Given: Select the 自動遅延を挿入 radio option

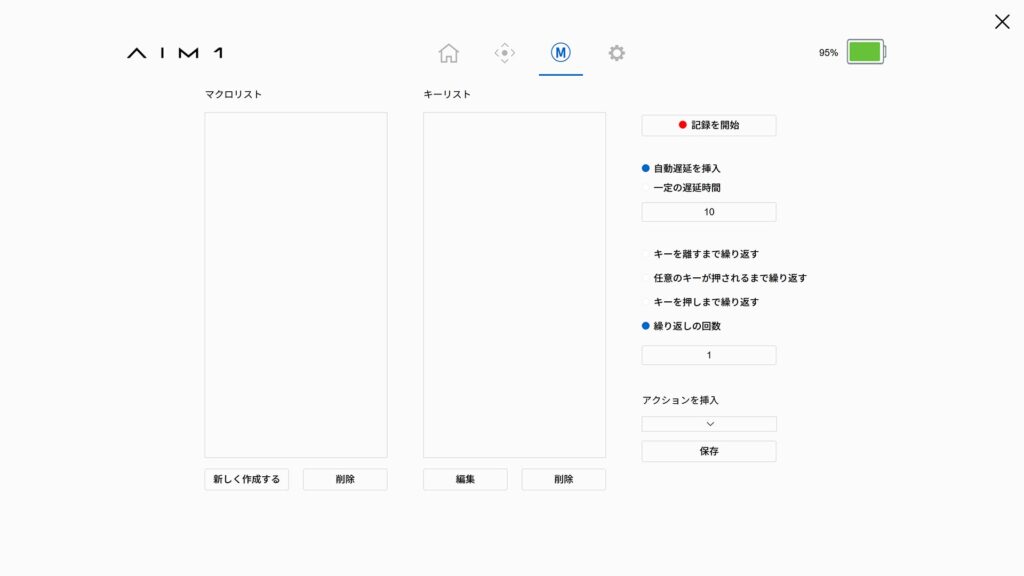Looking at the screenshot, I should tap(646, 168).
